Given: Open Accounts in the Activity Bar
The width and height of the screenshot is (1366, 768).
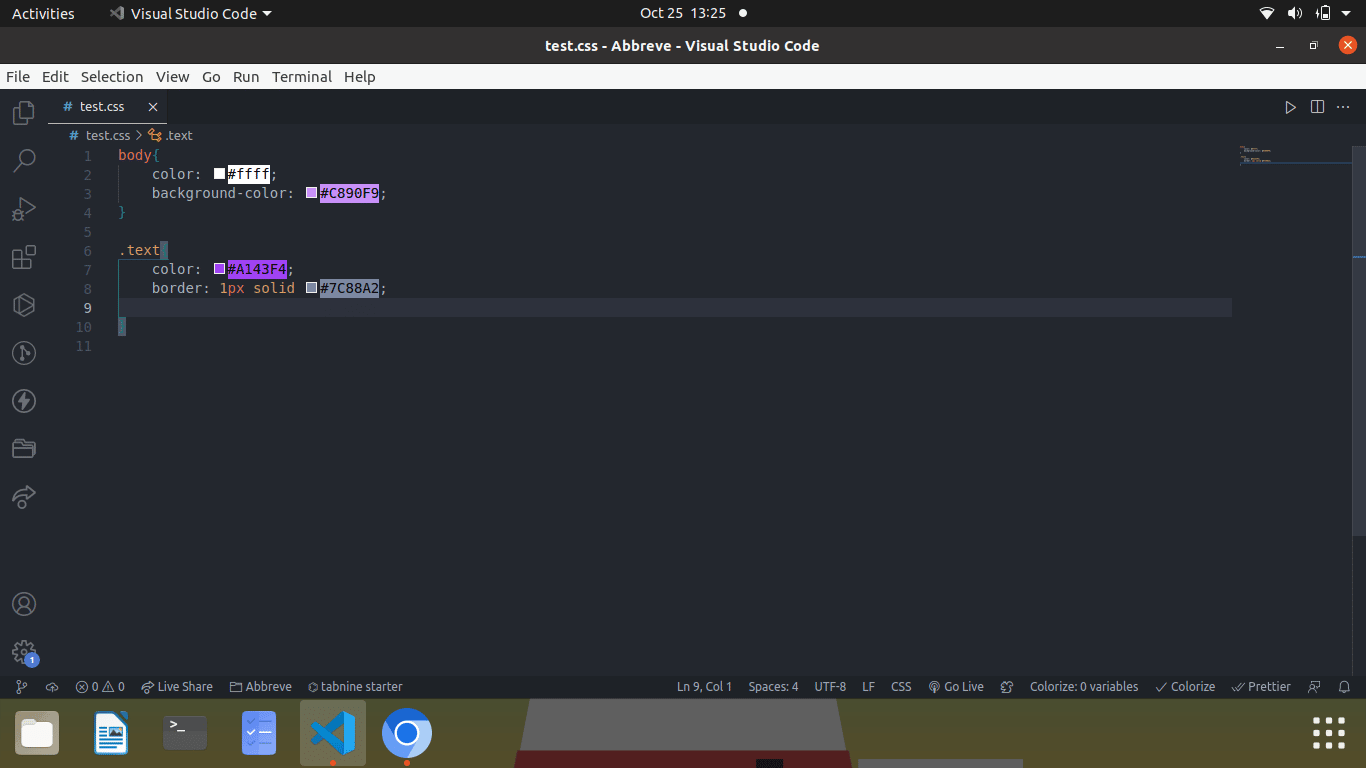Looking at the screenshot, I should click(22, 604).
